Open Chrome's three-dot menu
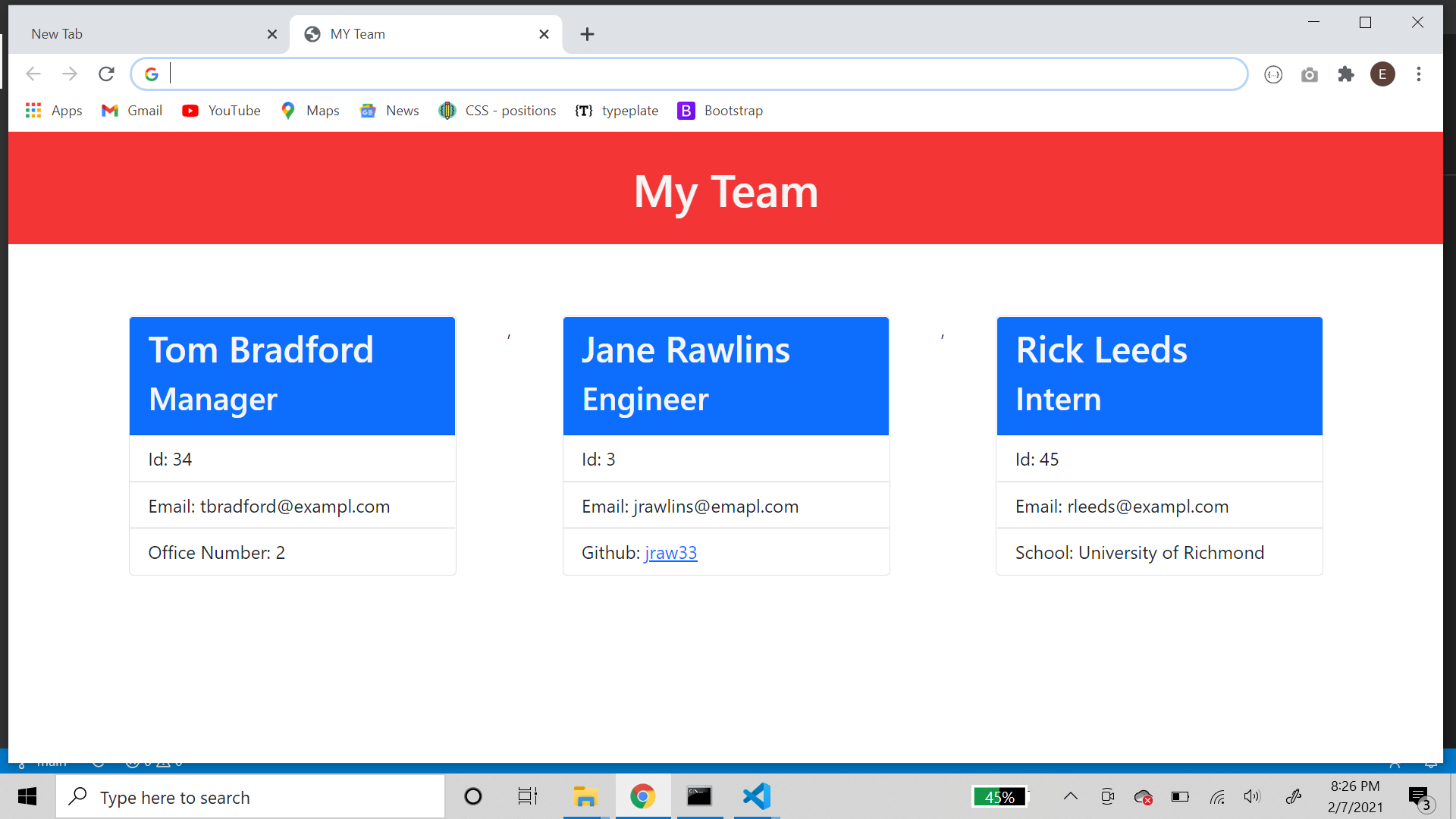 pyautogui.click(x=1418, y=74)
